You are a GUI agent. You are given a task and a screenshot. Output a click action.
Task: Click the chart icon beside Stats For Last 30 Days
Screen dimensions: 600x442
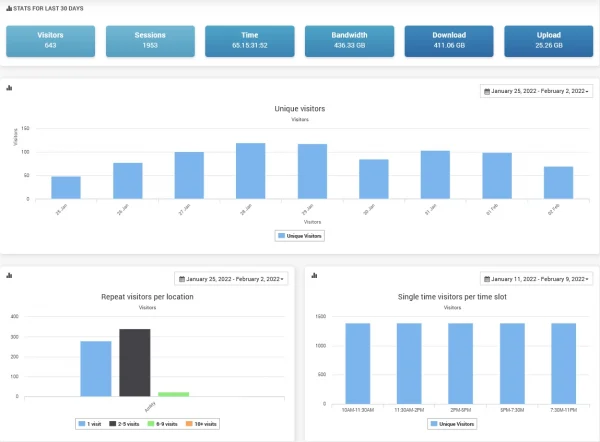point(8,8)
